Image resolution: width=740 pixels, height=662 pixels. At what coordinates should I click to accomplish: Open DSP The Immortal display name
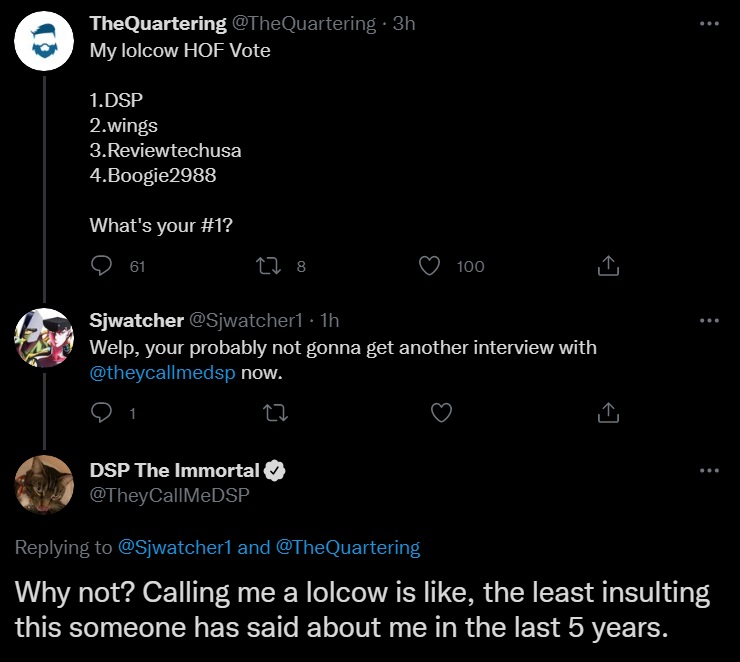pos(174,470)
